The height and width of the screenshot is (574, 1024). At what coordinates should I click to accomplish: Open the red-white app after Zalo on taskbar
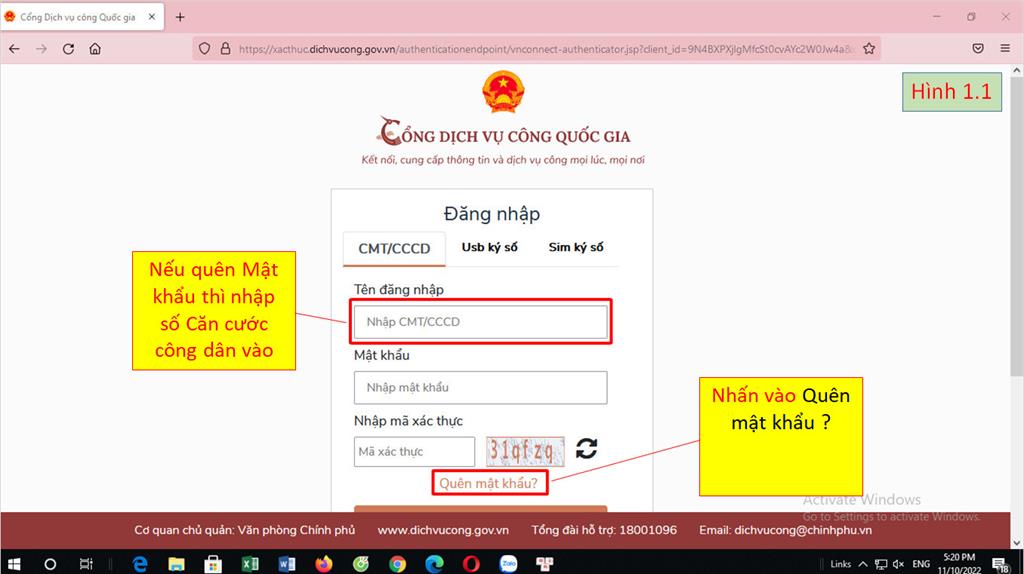coord(545,564)
